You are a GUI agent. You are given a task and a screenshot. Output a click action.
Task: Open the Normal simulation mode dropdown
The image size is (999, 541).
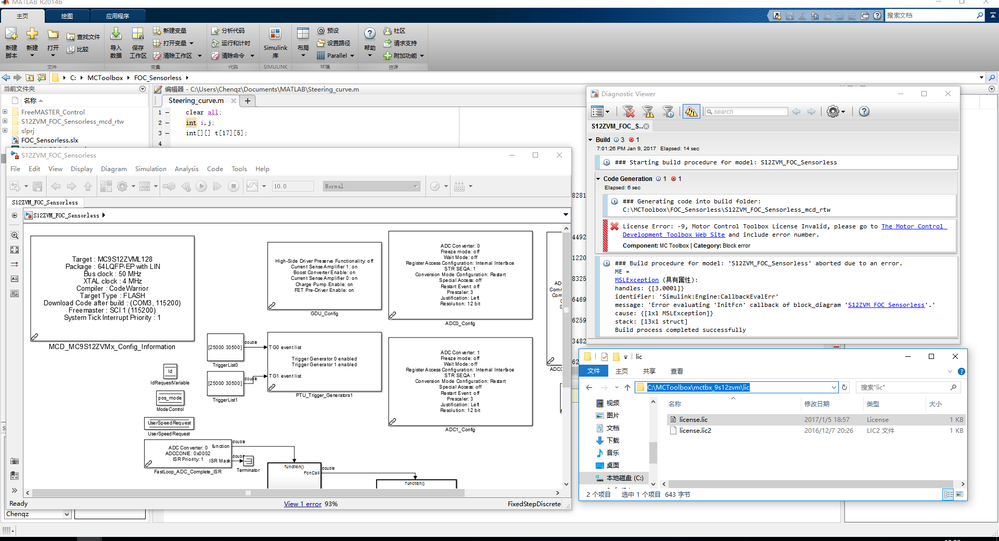coord(371,186)
